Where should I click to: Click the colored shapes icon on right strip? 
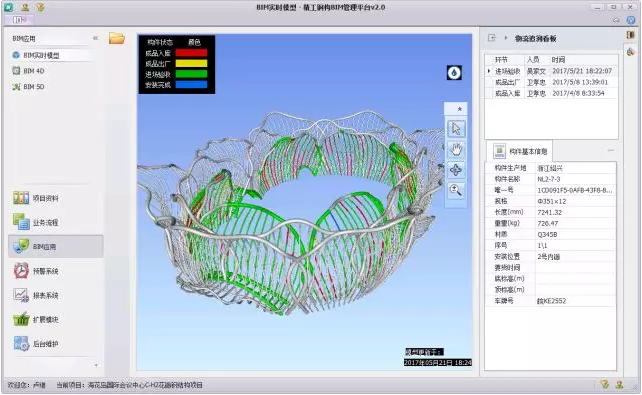(x=631, y=52)
